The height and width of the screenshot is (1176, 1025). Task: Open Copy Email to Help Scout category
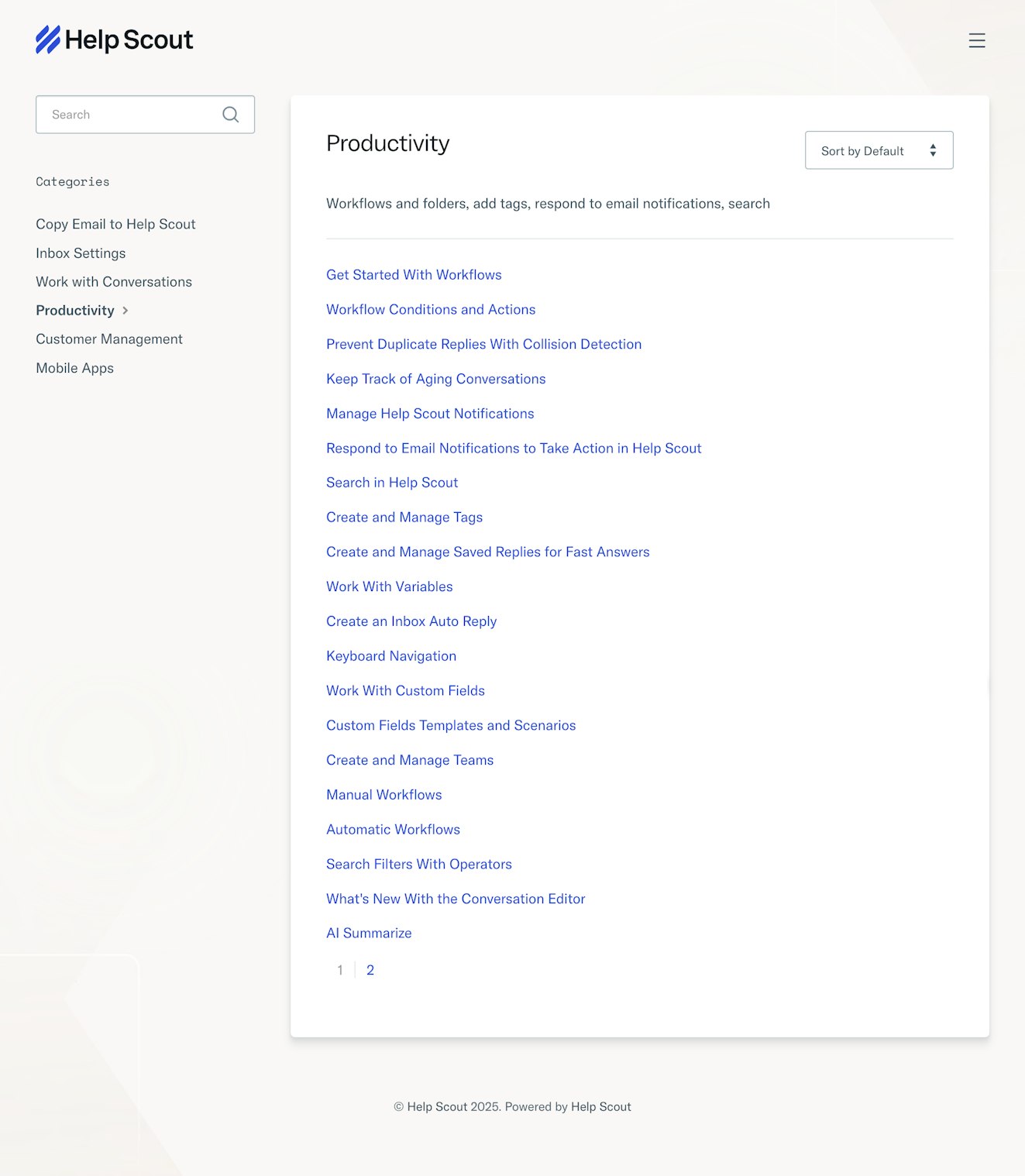tap(115, 224)
